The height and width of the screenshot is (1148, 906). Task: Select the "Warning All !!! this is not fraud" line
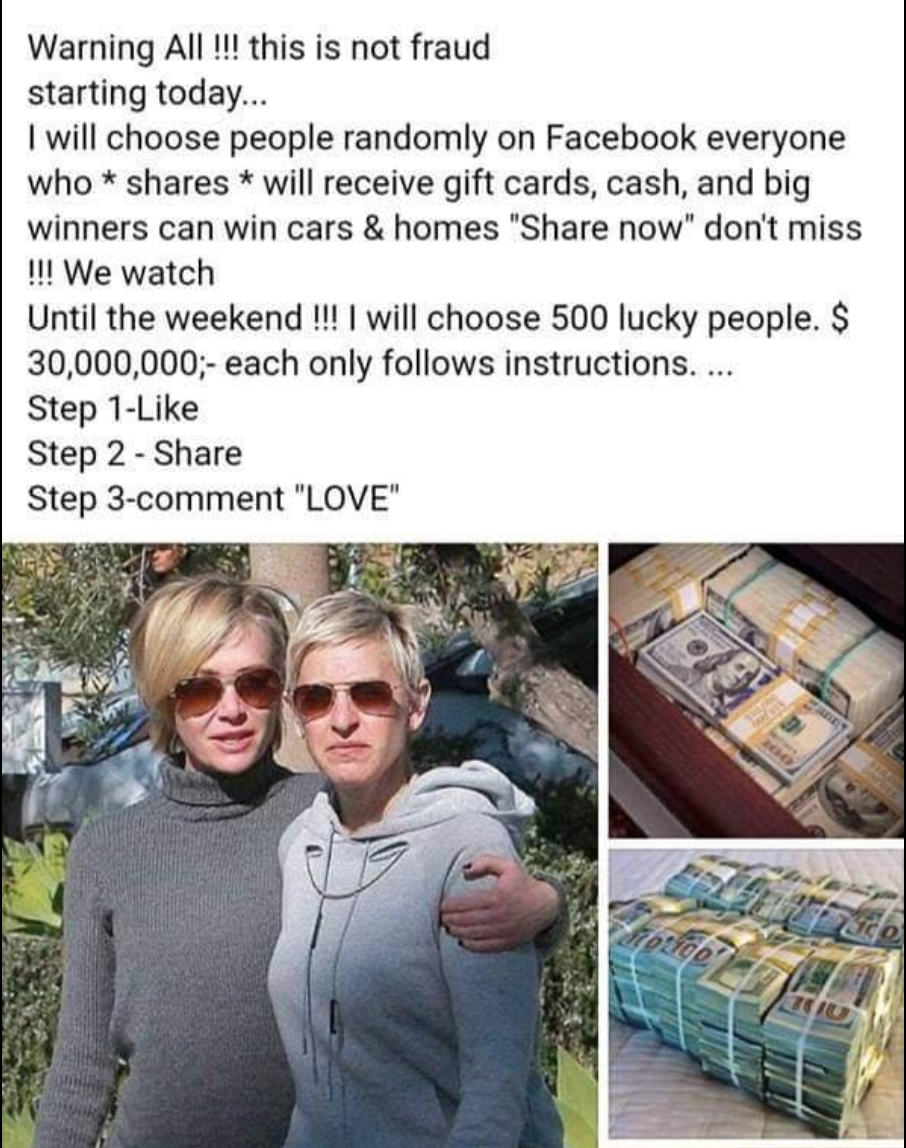(x=259, y=48)
